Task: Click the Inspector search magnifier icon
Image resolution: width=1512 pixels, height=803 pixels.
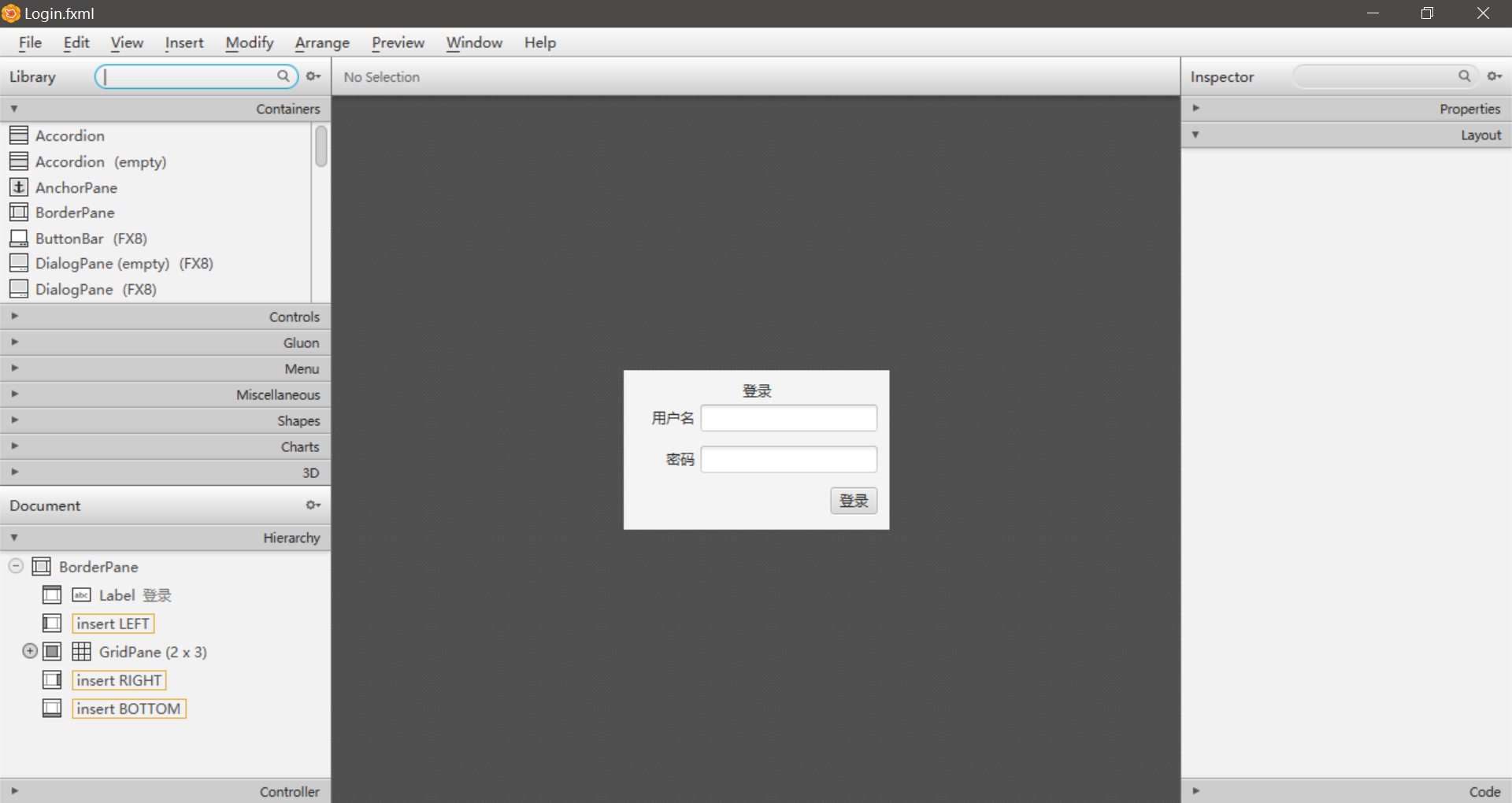Action: pyautogui.click(x=1464, y=76)
